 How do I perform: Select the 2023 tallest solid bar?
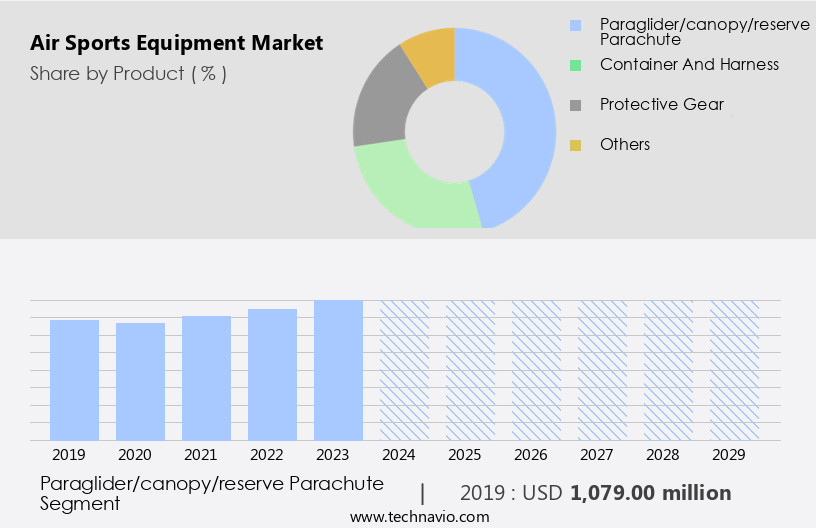click(x=338, y=370)
